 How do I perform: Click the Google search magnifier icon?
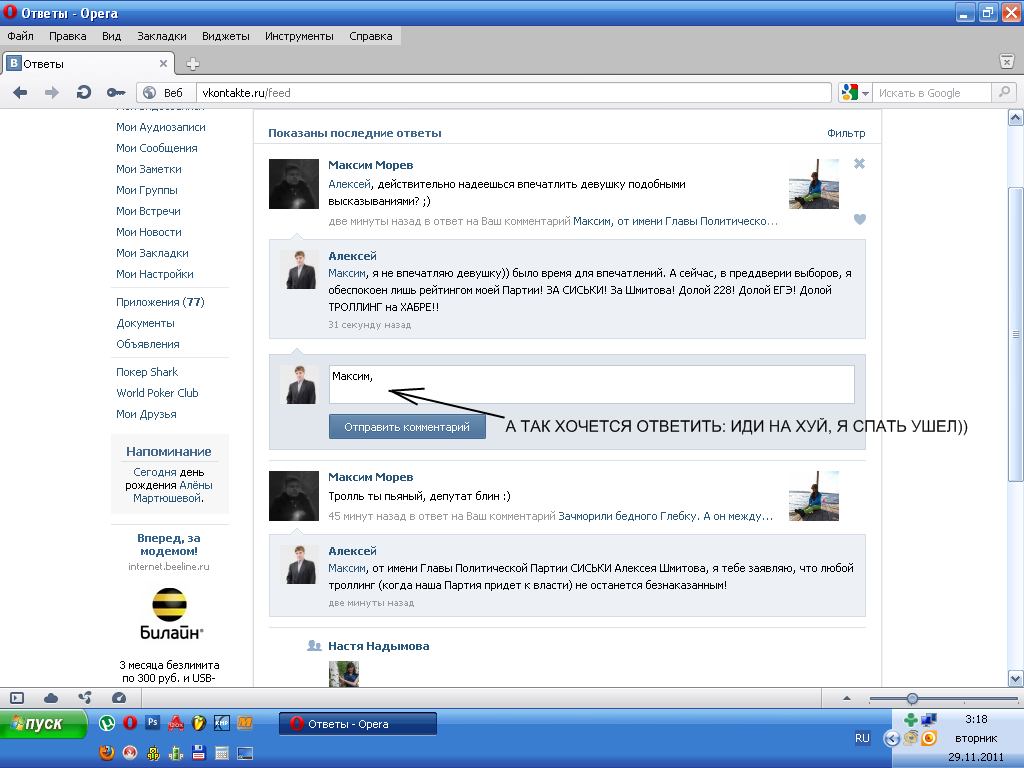click(1004, 93)
